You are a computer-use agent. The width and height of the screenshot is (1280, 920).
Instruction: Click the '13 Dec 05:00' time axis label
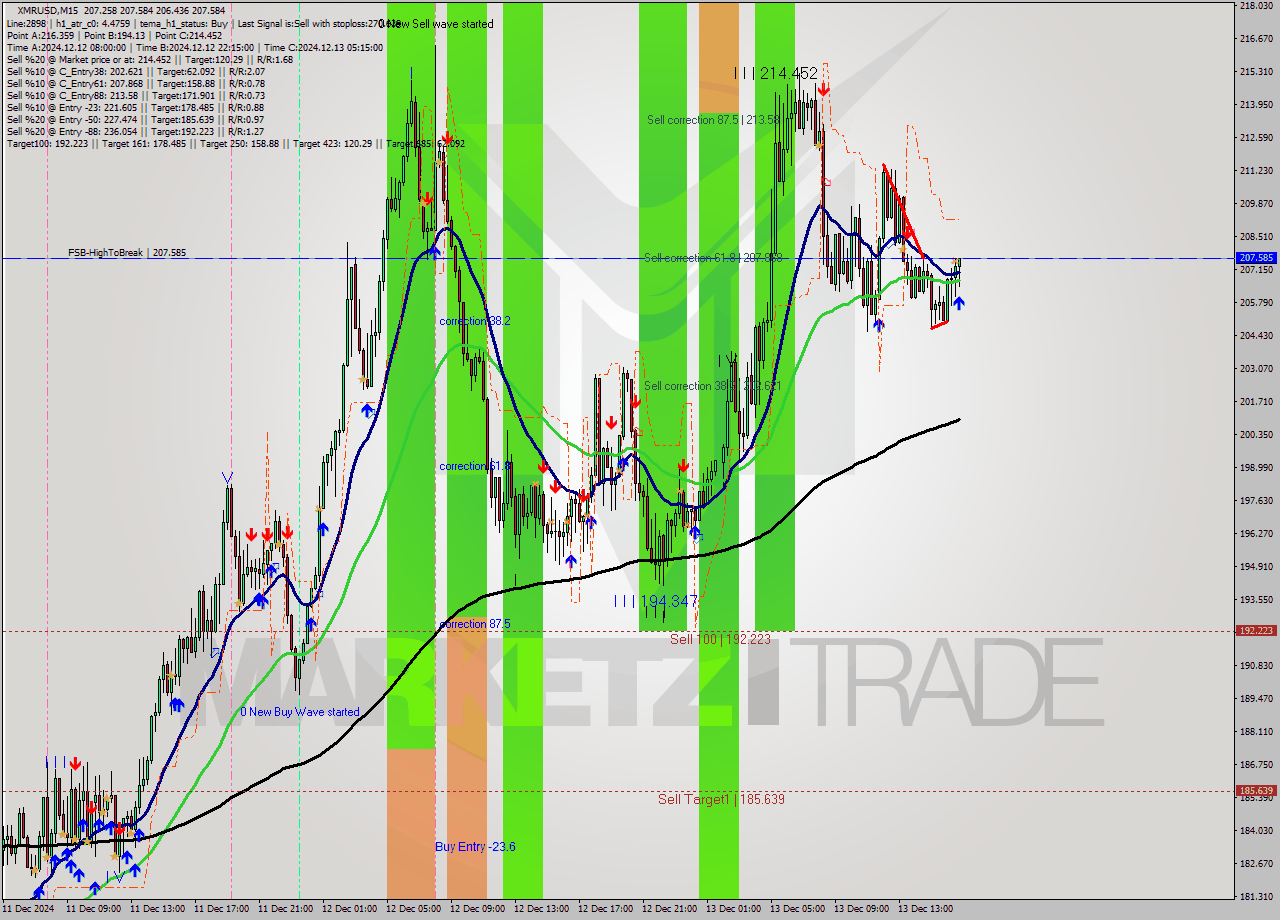pos(797,909)
